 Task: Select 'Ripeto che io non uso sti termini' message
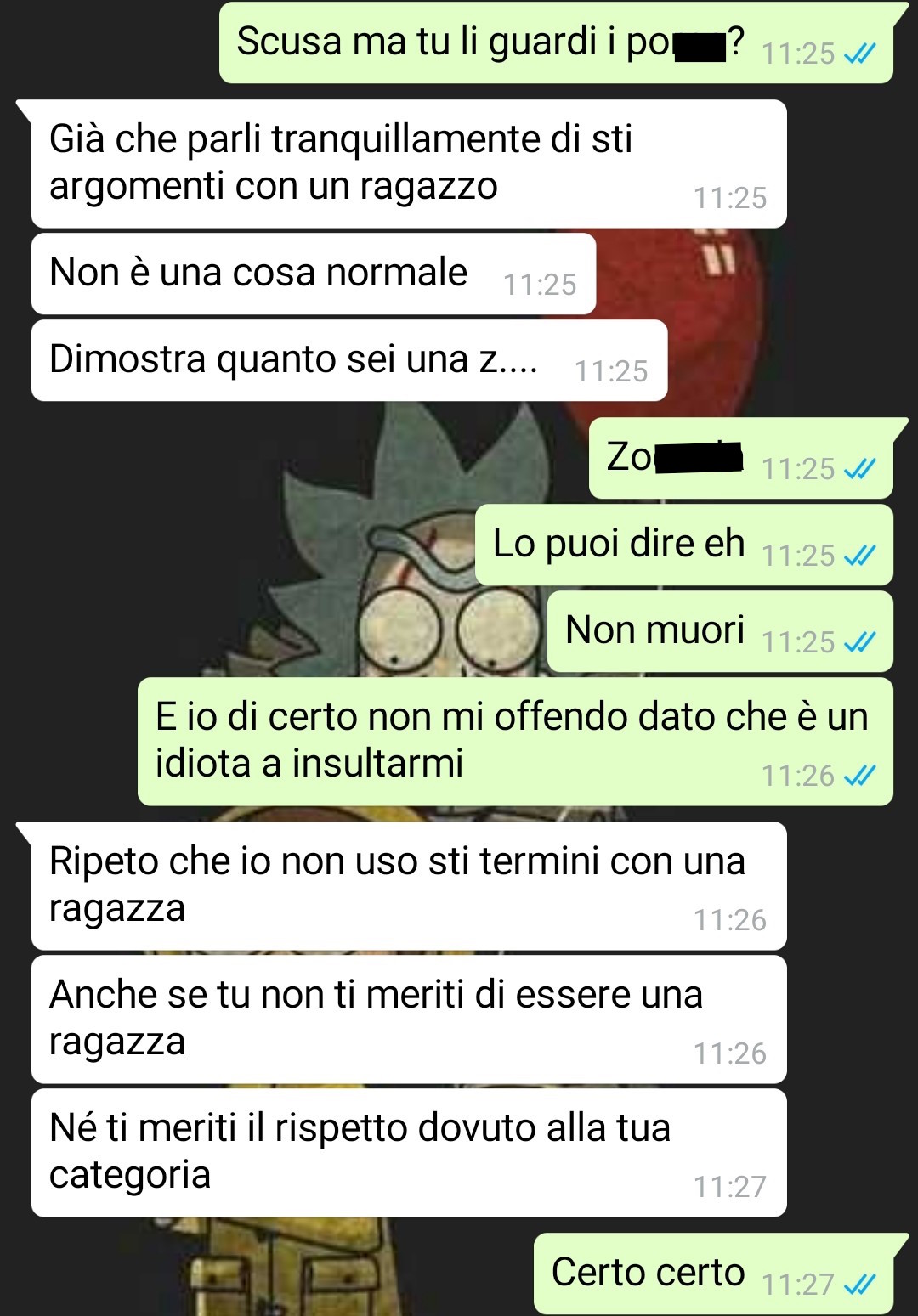pos(409,886)
